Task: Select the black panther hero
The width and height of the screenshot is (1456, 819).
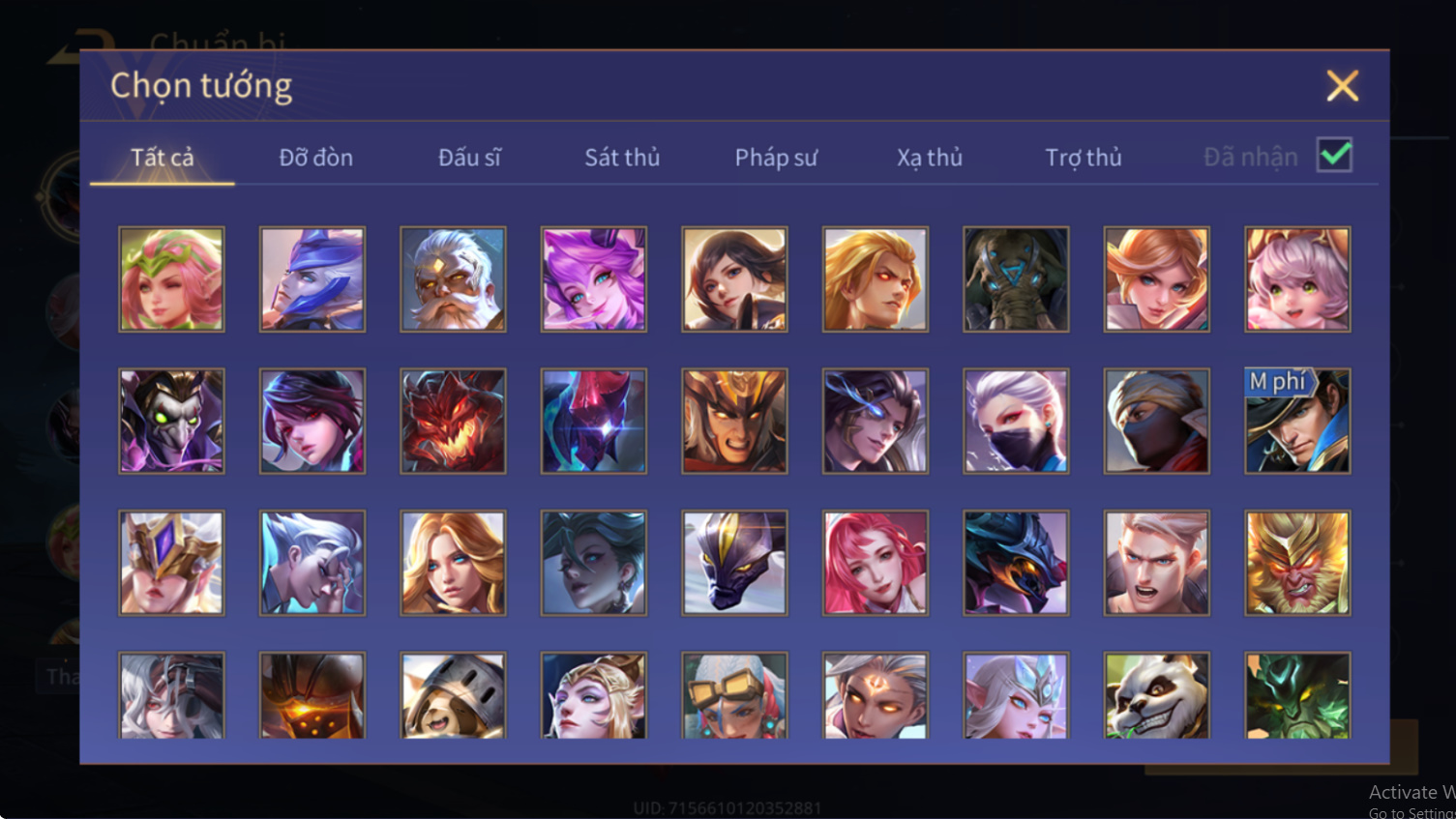Action: coord(734,563)
